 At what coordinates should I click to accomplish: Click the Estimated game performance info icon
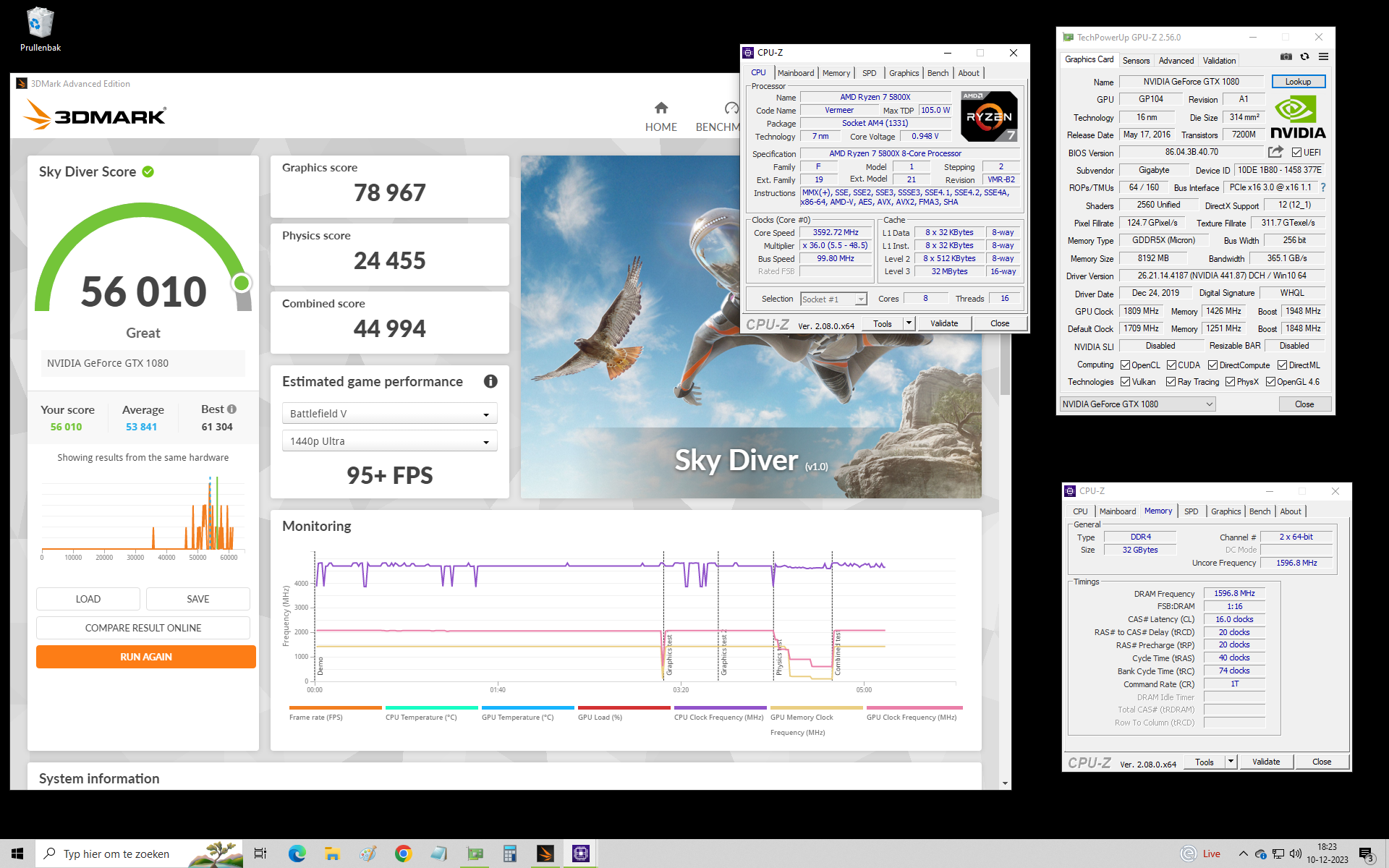(490, 381)
